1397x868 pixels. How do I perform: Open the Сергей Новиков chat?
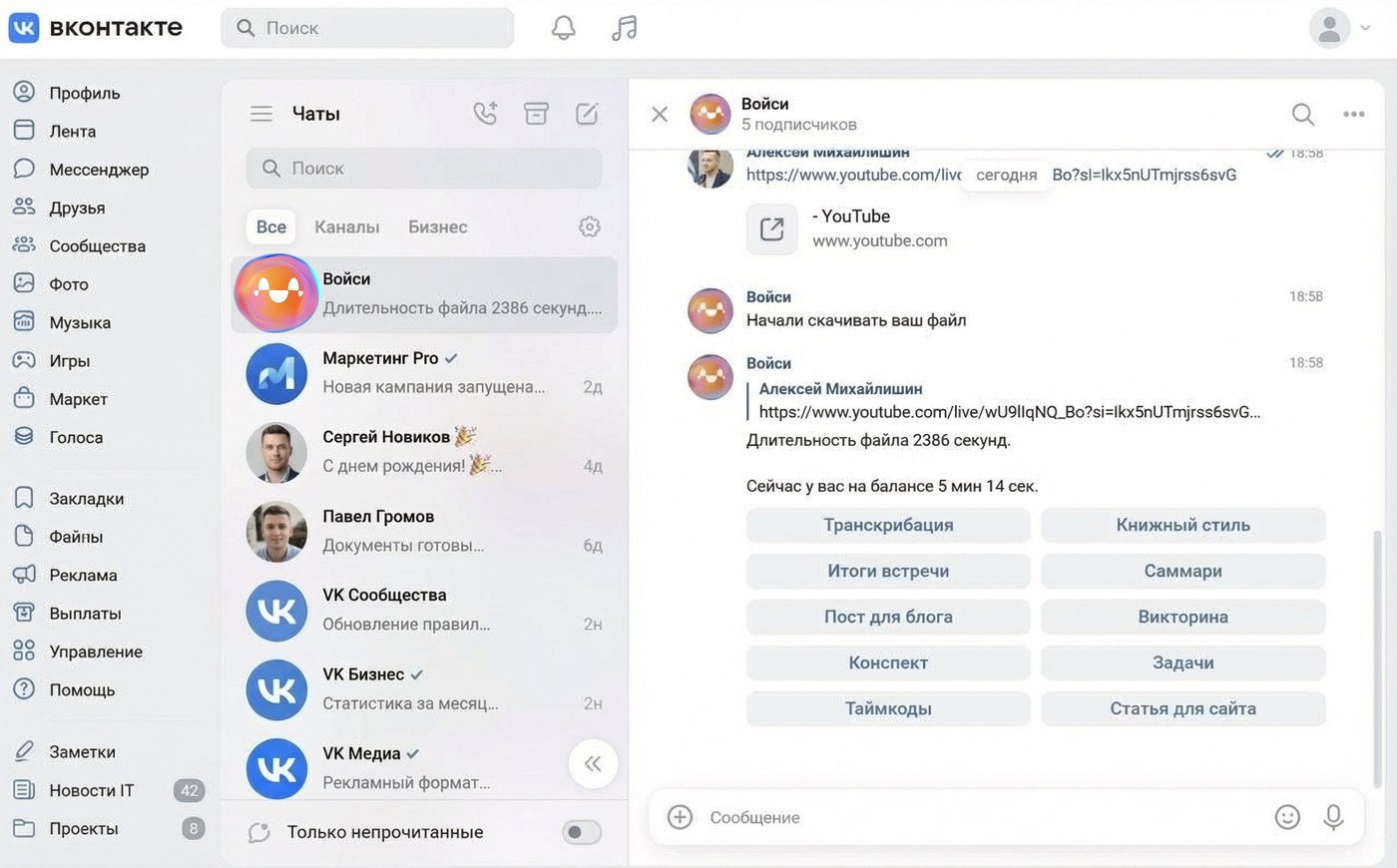(x=424, y=452)
